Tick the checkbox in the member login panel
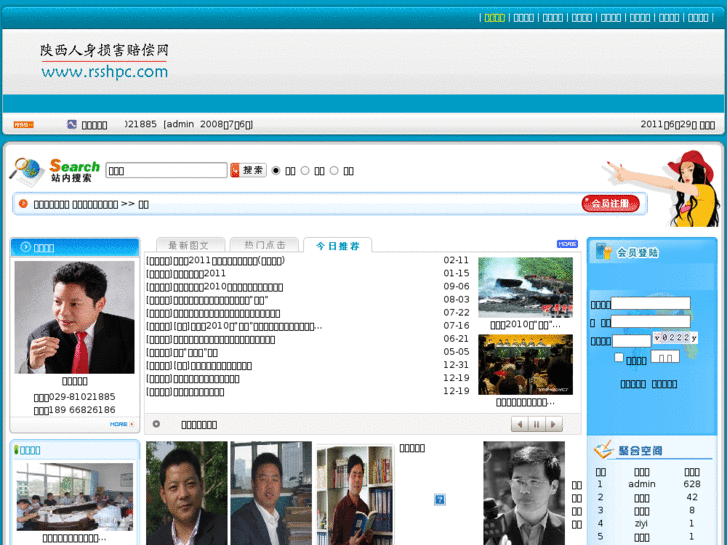Screen dimensions: 727x545 619,357
